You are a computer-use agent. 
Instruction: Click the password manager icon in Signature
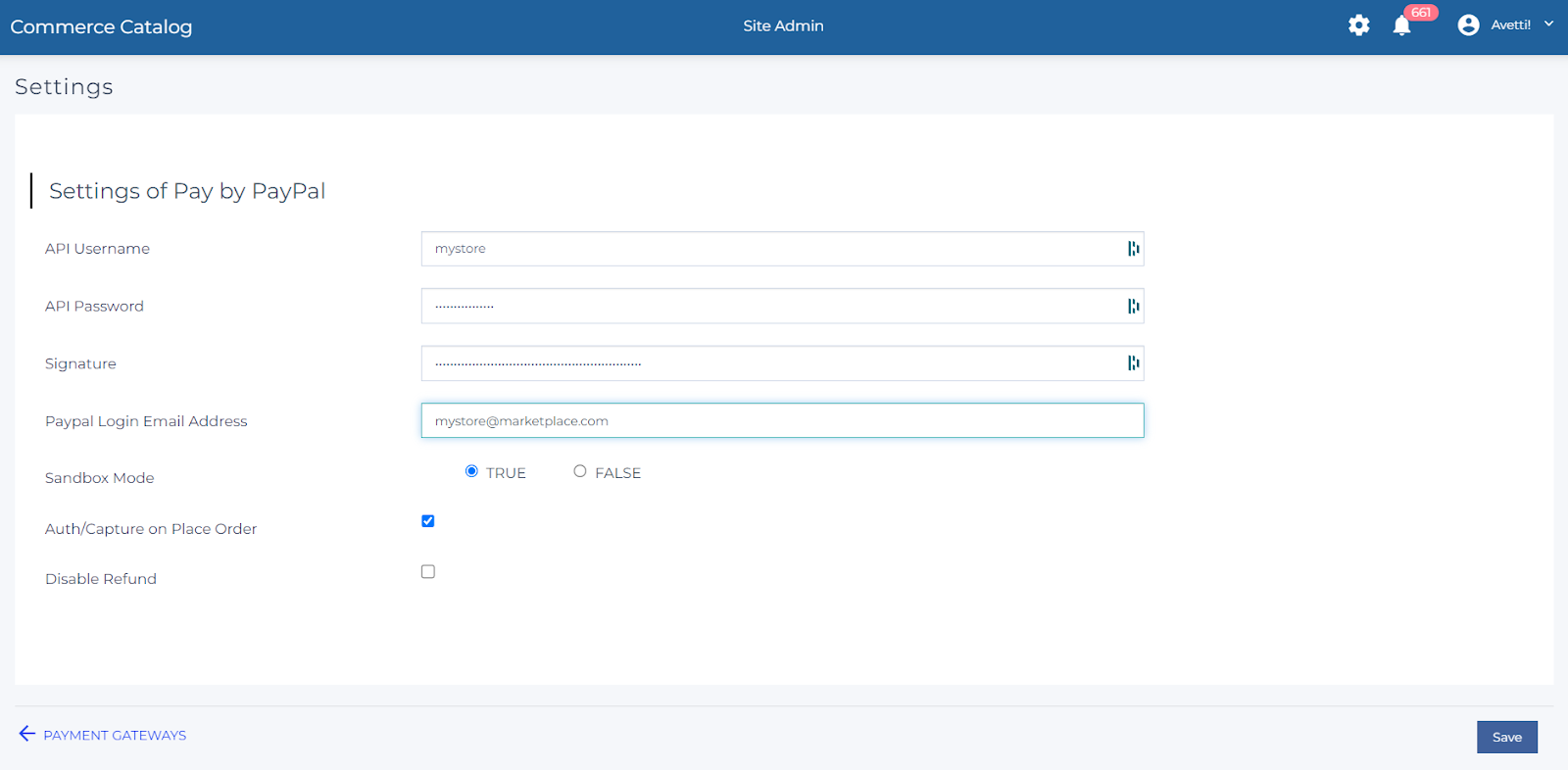point(1133,363)
